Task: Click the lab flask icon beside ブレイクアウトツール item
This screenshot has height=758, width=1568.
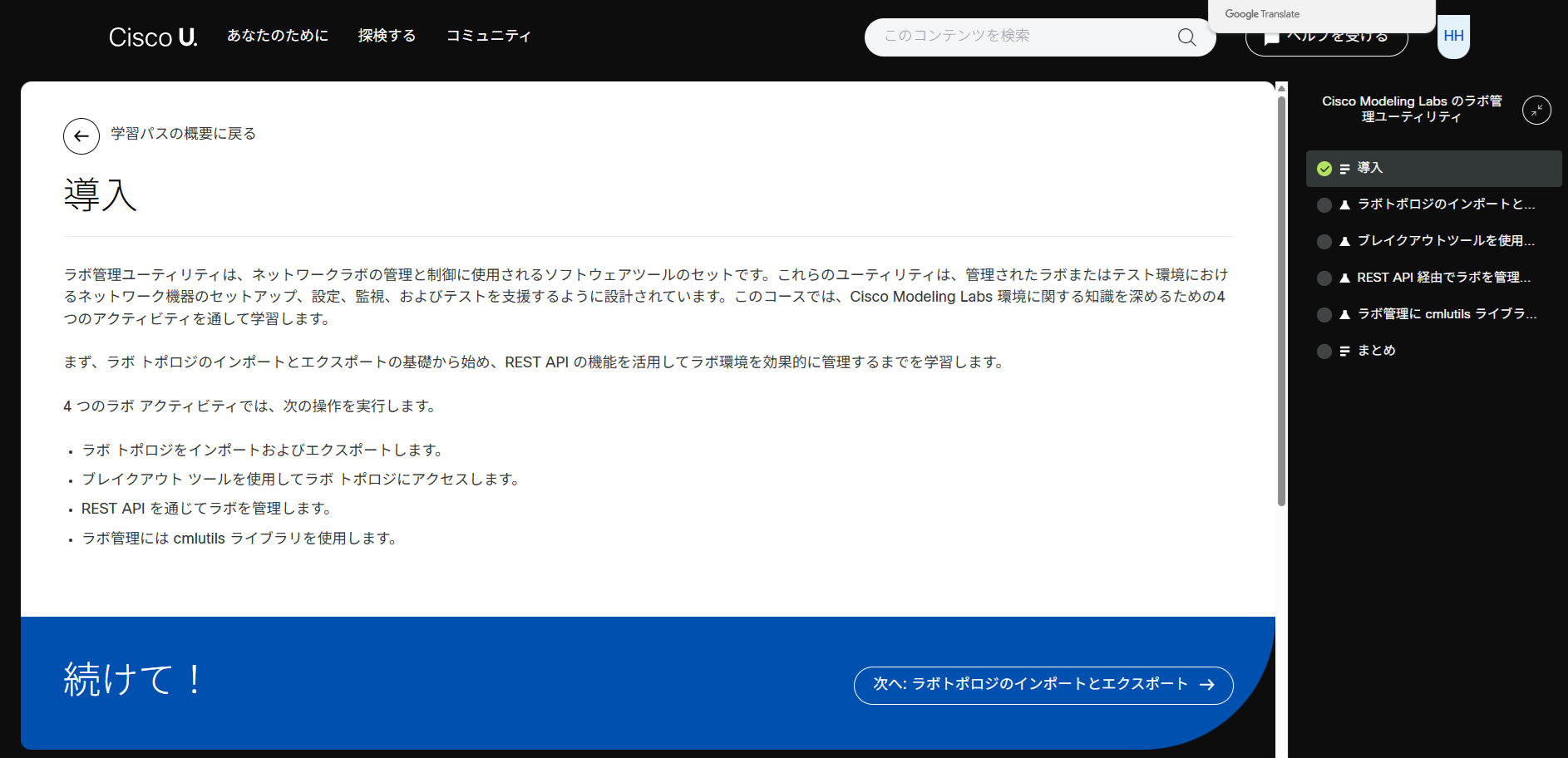Action: tap(1344, 242)
